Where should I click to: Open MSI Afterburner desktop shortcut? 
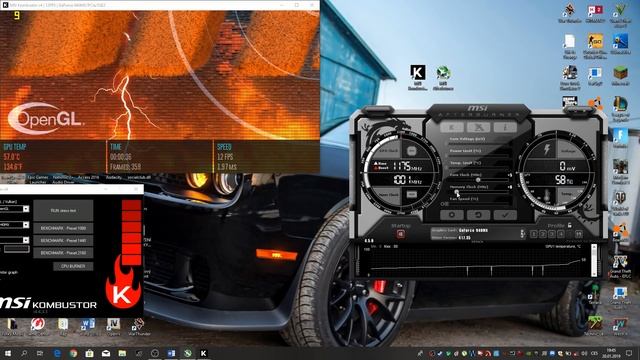point(443,78)
